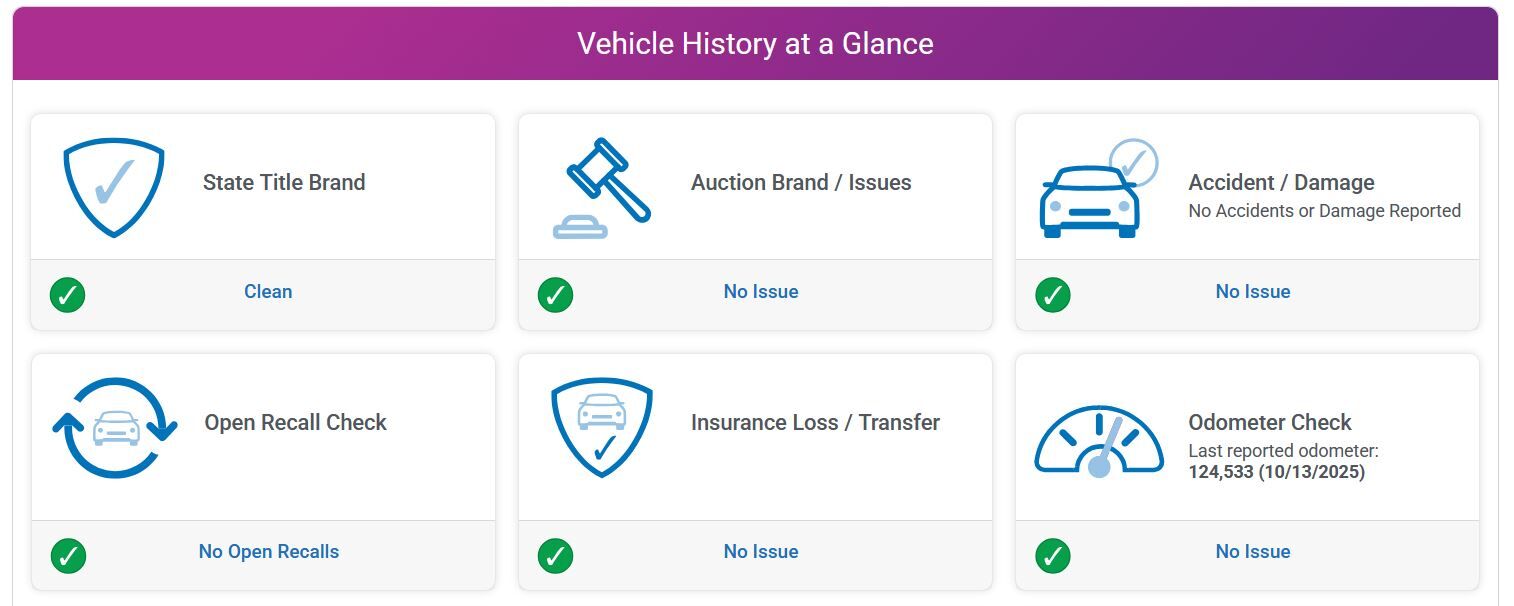Open No Issue link under Odometer Check
1514x606 pixels.
tap(1253, 552)
